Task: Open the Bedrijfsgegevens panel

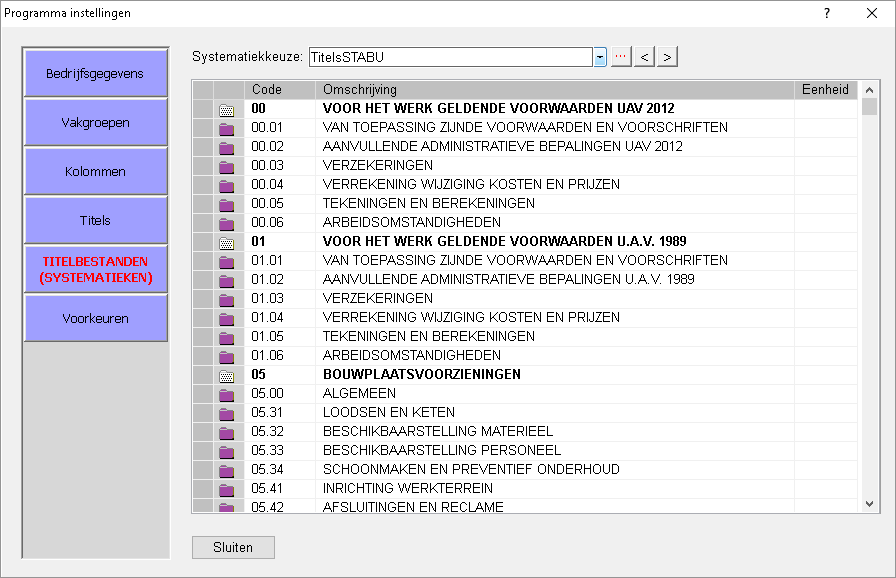Action: pyautogui.click(x=95, y=72)
